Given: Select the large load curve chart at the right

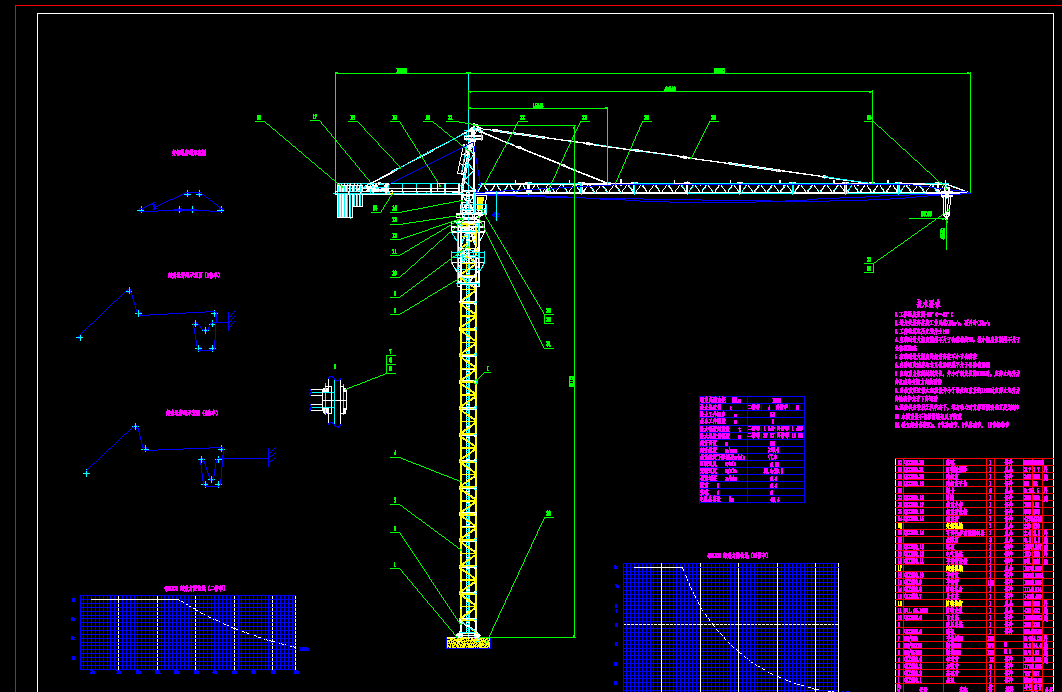Looking at the screenshot, I should (x=731, y=627).
